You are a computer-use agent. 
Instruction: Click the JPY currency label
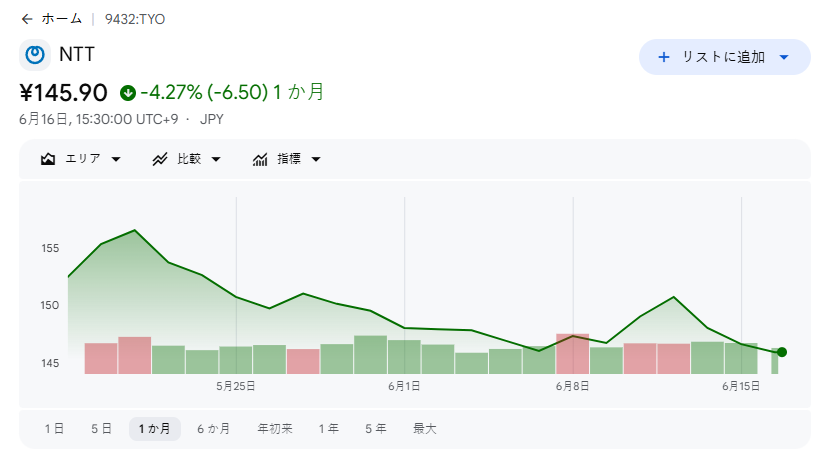pyautogui.click(x=212, y=119)
